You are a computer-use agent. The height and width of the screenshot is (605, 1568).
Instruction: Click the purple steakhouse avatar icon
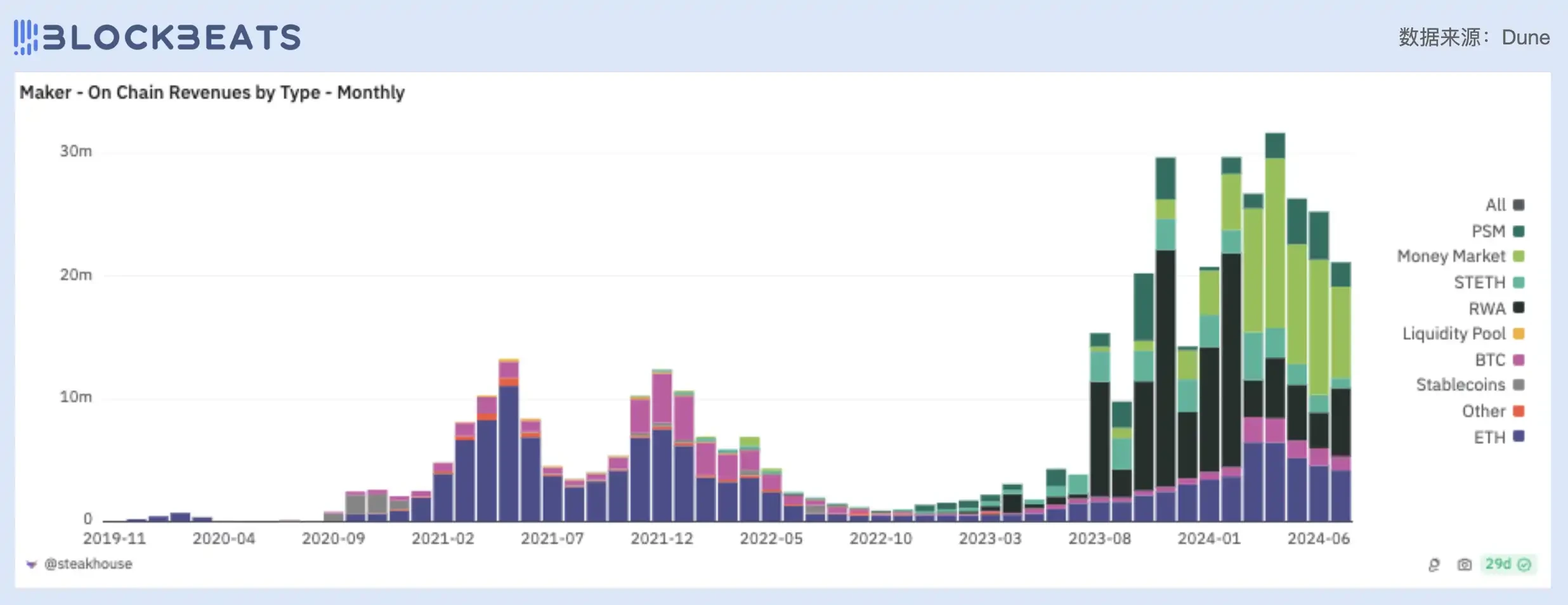click(x=31, y=564)
